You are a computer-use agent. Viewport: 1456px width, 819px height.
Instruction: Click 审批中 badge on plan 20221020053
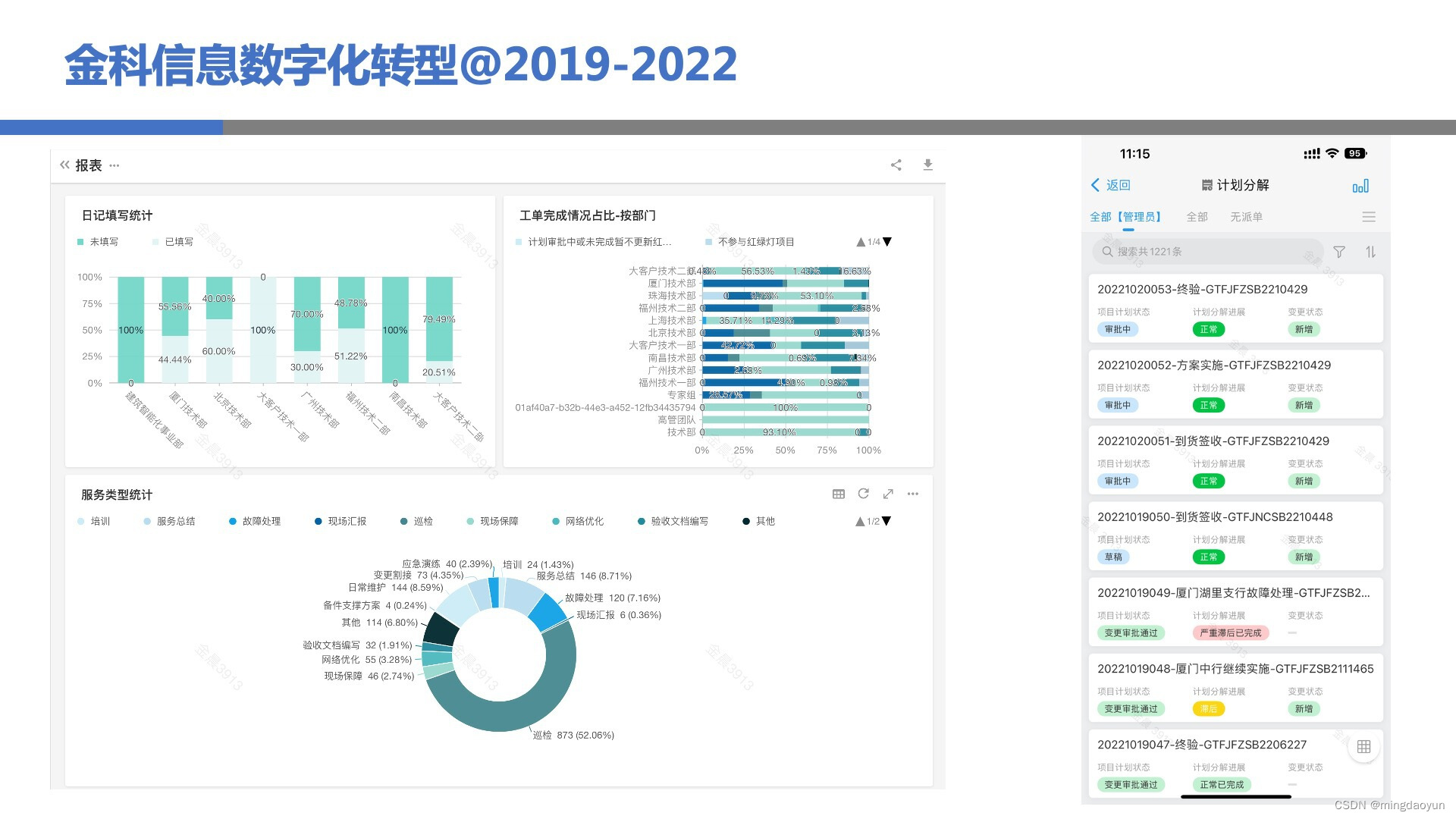click(x=1118, y=329)
